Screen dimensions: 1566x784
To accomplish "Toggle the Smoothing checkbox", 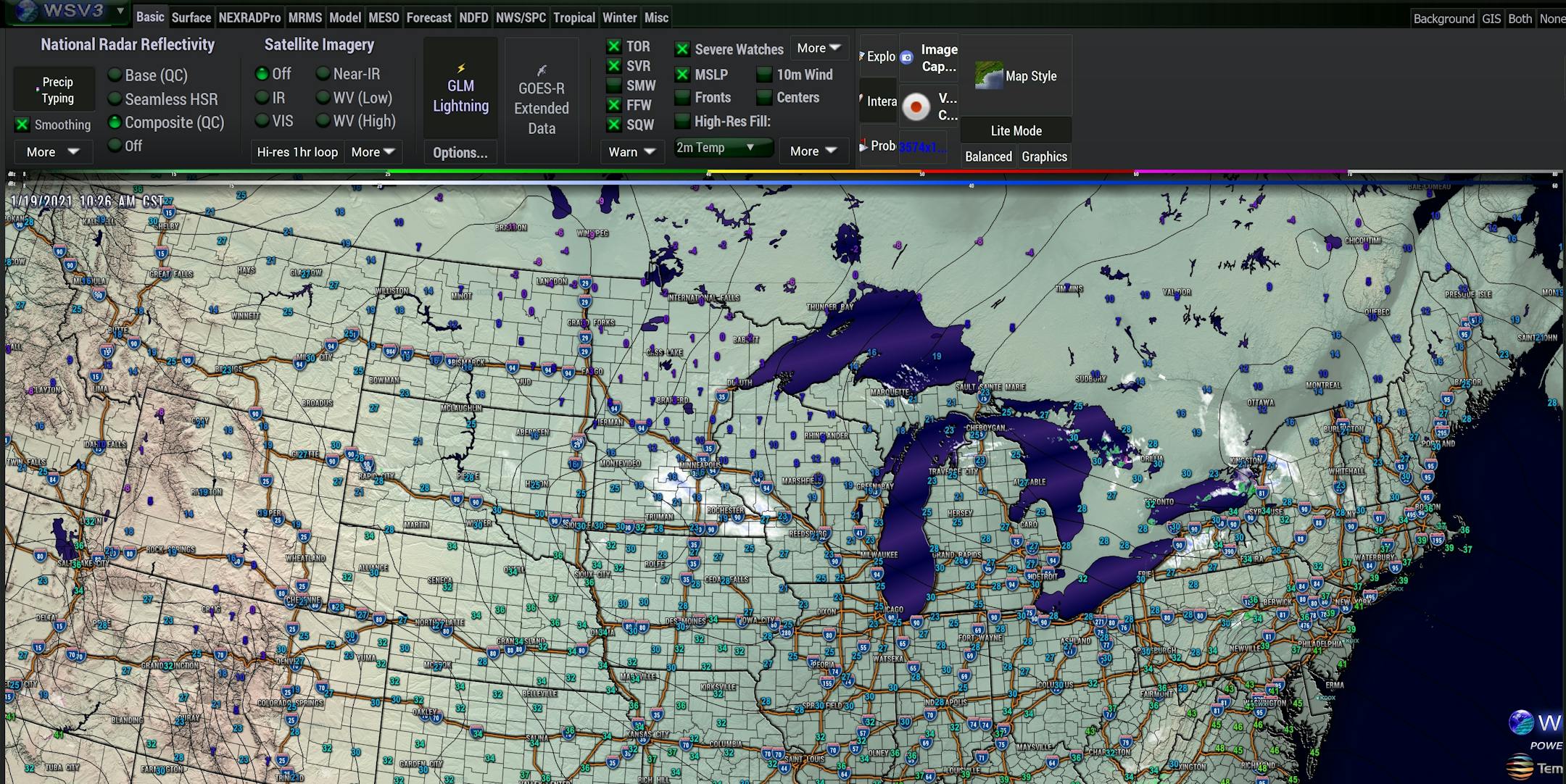I will pos(22,125).
